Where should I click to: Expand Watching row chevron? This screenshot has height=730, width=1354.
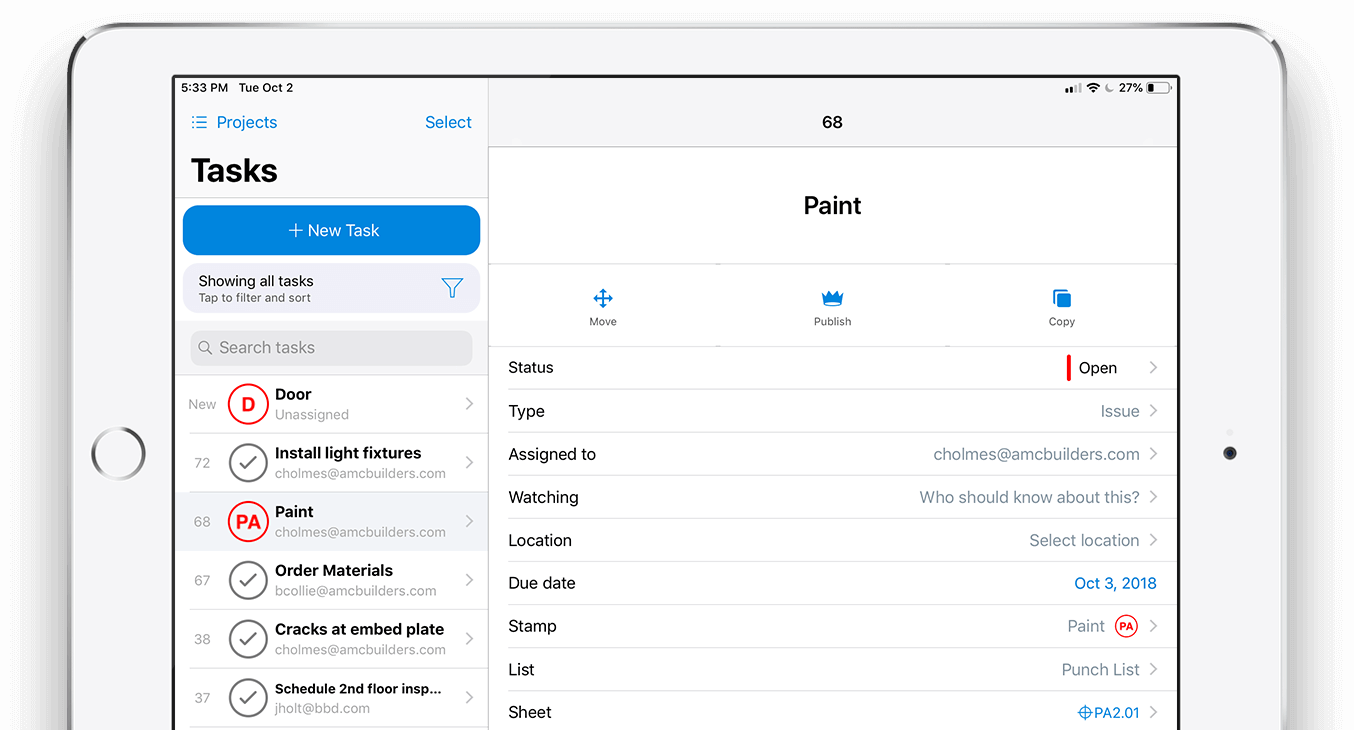1153,497
